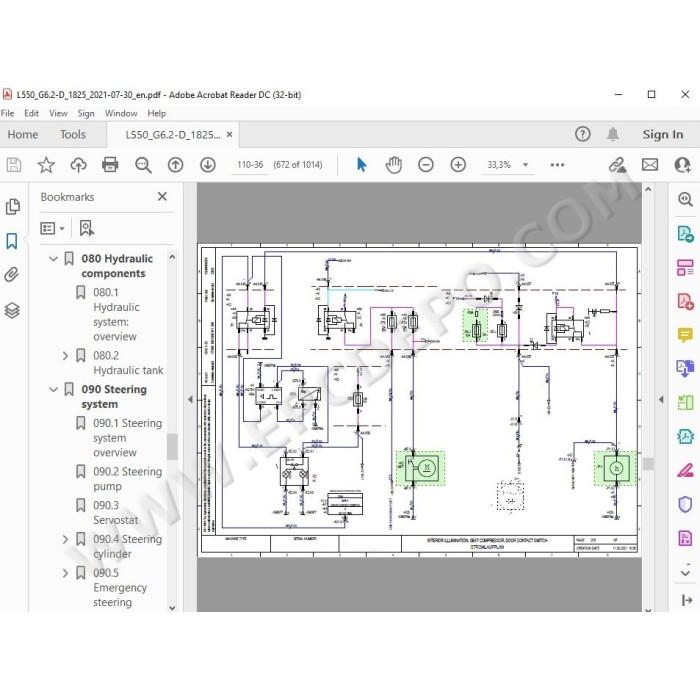This screenshot has height=700, width=700.
Task: Open the Sign menu
Action: tap(86, 113)
